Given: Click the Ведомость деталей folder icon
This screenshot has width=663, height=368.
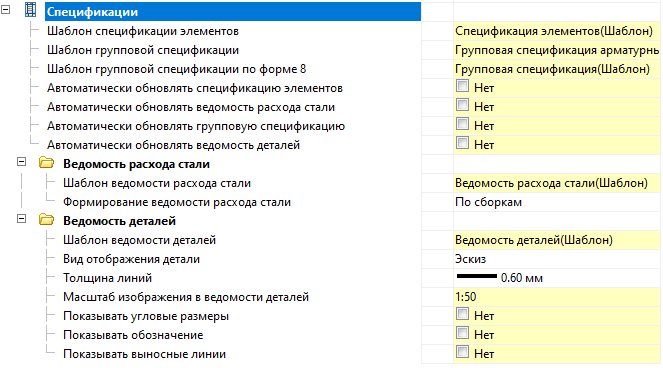Looking at the screenshot, I should click(x=47, y=220).
